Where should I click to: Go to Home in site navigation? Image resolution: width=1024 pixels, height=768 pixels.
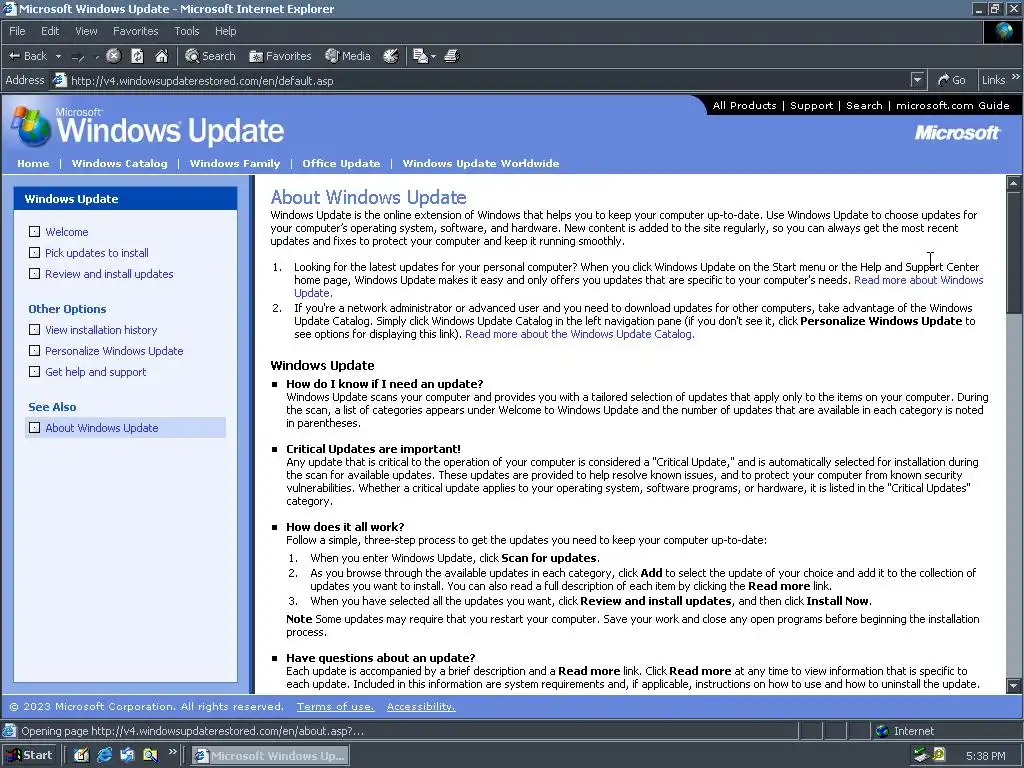[33, 163]
